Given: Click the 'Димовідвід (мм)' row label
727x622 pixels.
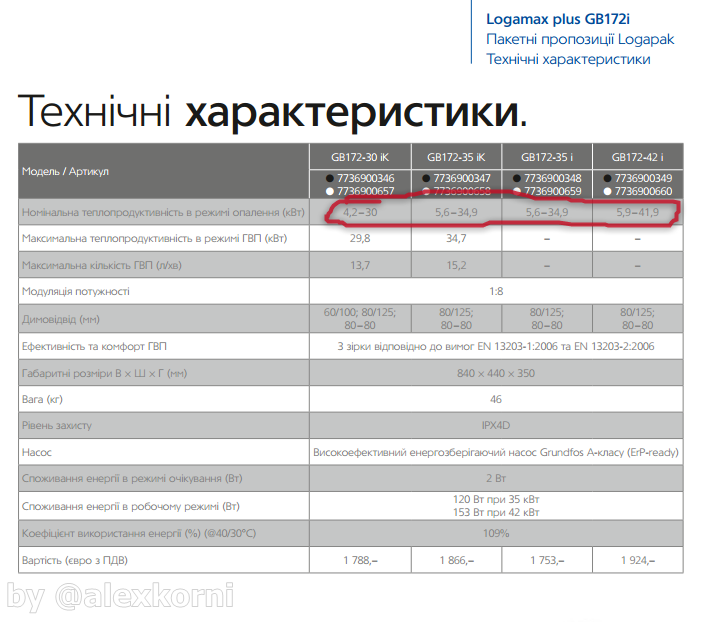Looking at the screenshot, I should pos(61,320).
